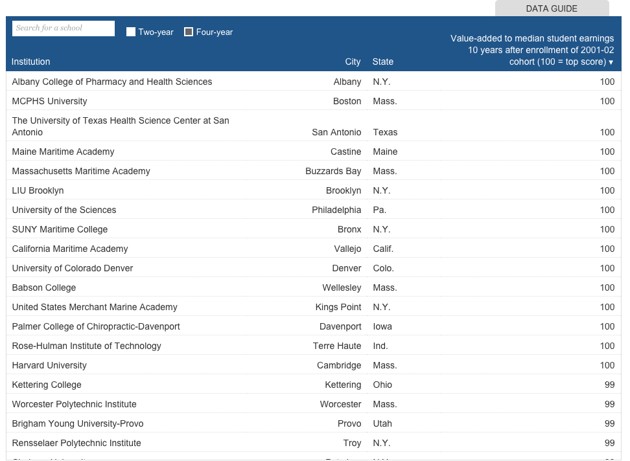Viewport: 630px width, 461px height.
Task: Select Massachusetts Maritime Academy
Action: (81, 171)
